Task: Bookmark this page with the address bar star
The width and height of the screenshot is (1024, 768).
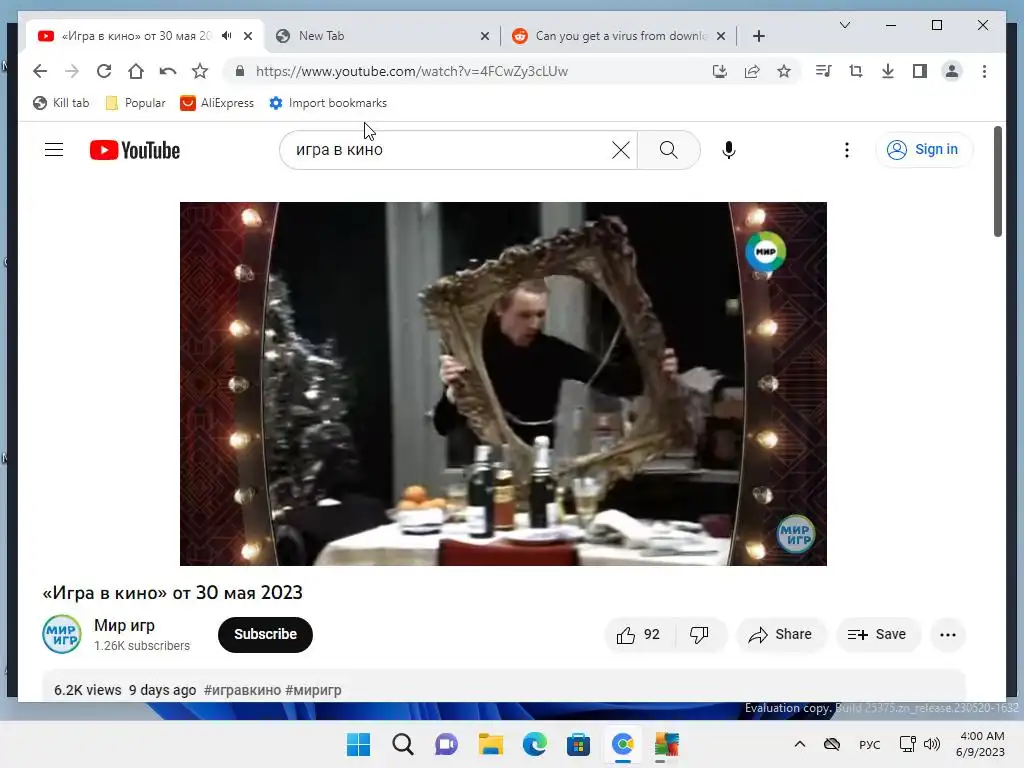Action: 784,71
